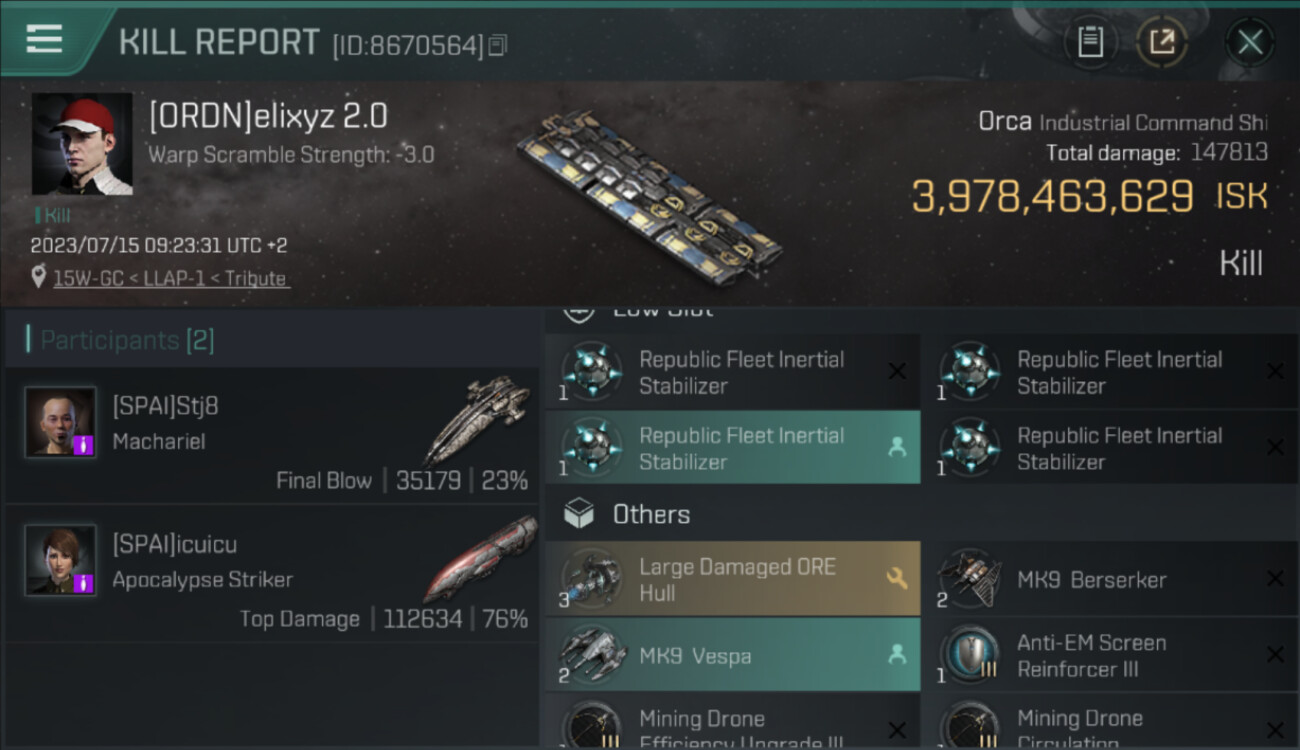Click the wrench icon on ORE Hull
The width and height of the screenshot is (1300, 750).
896,577
